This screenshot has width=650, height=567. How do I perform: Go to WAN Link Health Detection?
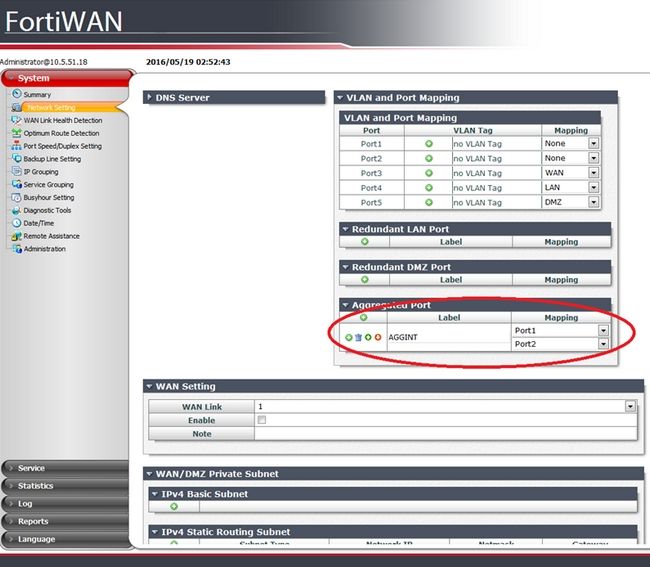pyautogui.click(x=63, y=120)
